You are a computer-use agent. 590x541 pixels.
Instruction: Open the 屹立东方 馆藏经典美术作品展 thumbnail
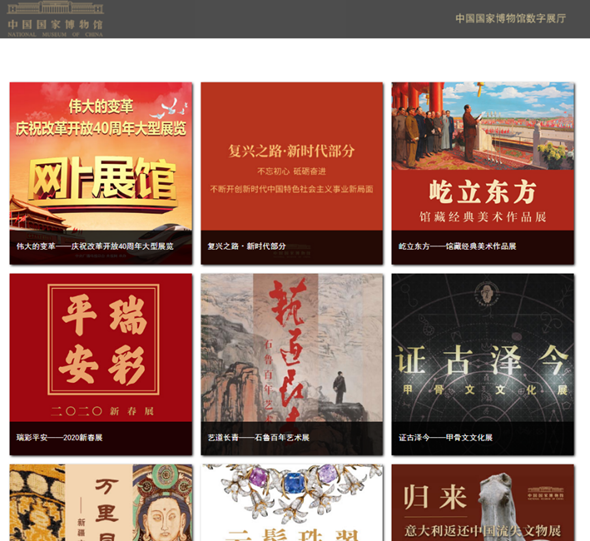pos(483,173)
